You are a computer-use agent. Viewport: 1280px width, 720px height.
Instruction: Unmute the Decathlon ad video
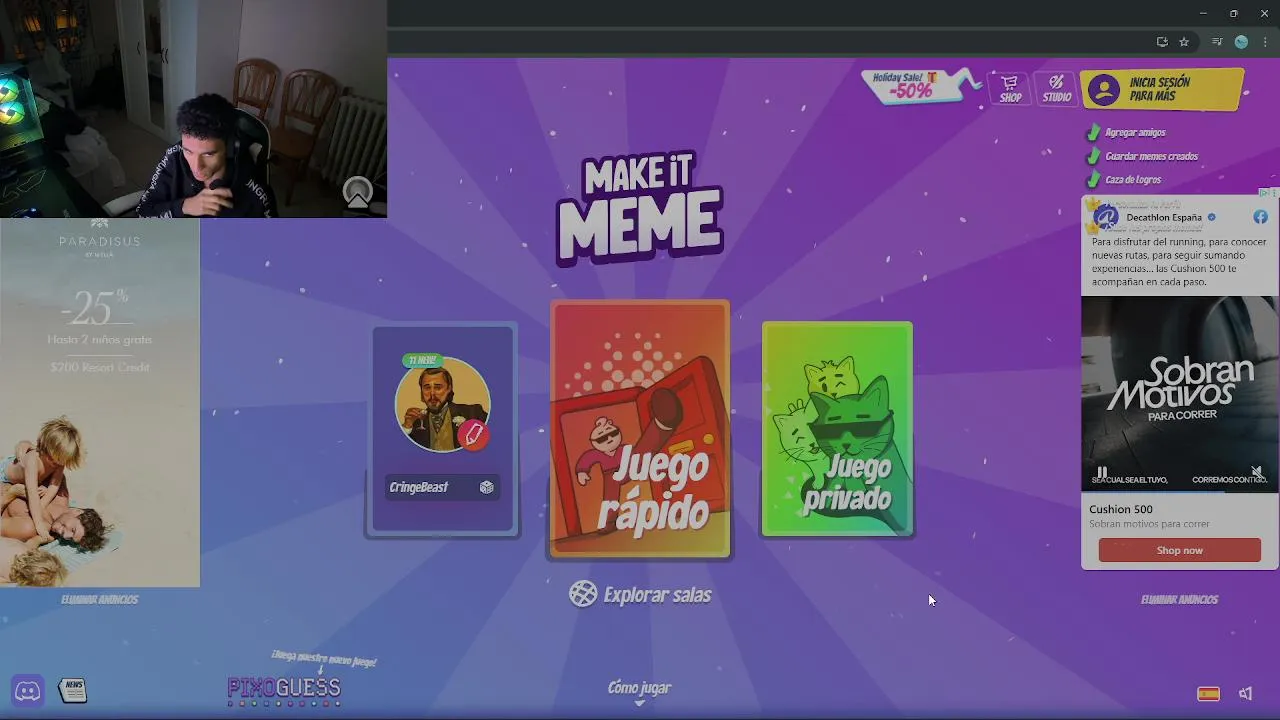point(1257,472)
